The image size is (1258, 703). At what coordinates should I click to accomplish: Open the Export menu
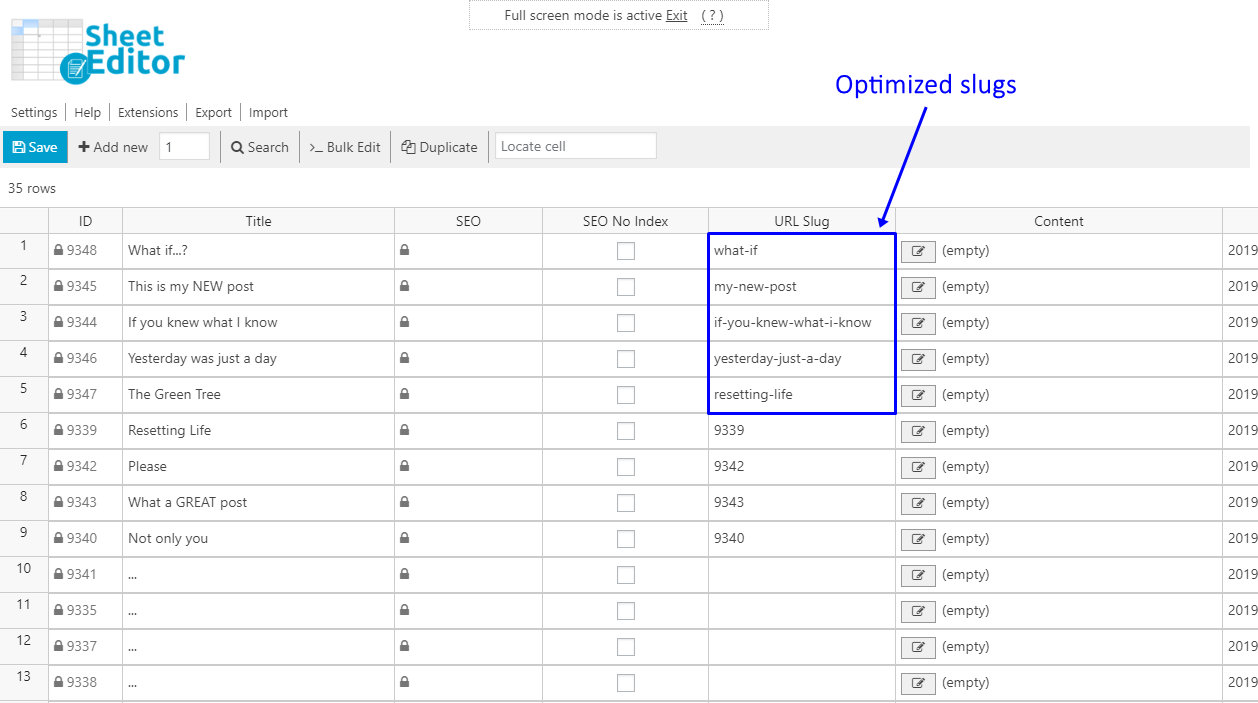click(213, 113)
